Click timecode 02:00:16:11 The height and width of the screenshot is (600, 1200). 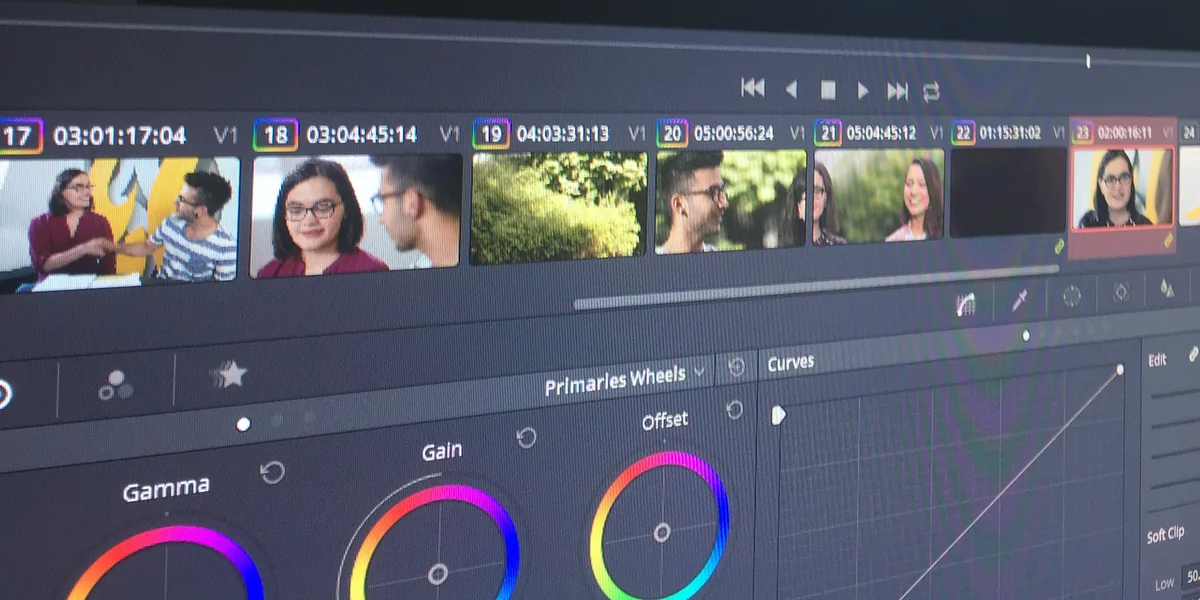pos(1124,132)
